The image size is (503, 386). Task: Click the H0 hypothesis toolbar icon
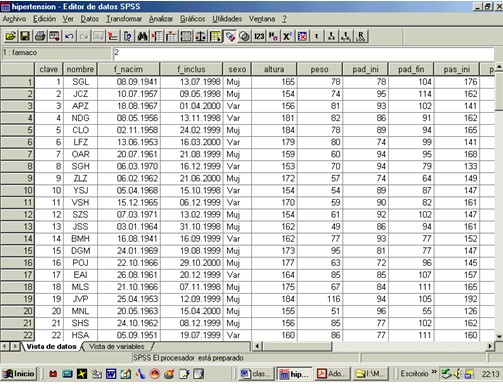(x=273, y=36)
